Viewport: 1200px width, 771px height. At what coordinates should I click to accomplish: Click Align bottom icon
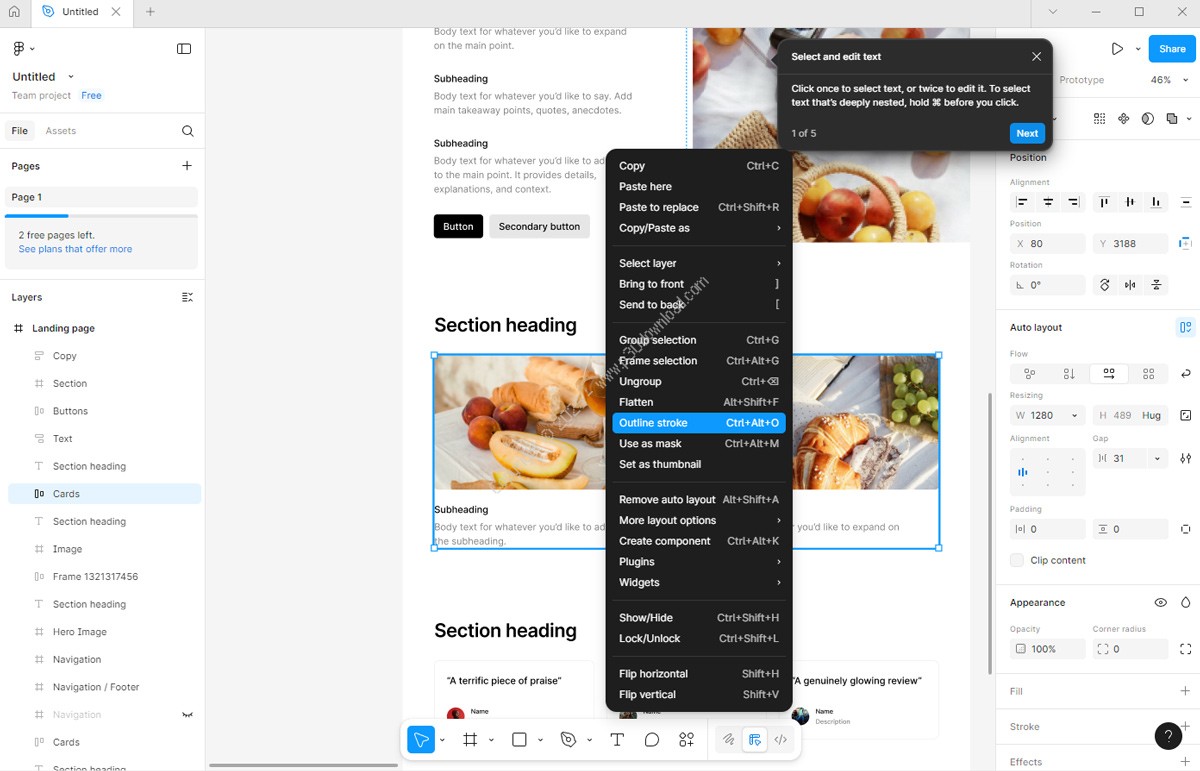click(x=1156, y=202)
